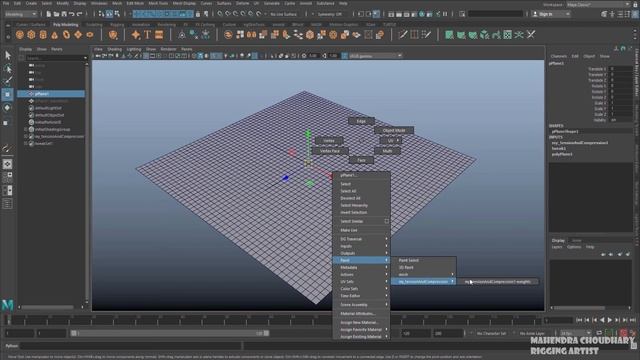Choose Select Hierarchy in context menu
The image size is (640, 360).
361,205
